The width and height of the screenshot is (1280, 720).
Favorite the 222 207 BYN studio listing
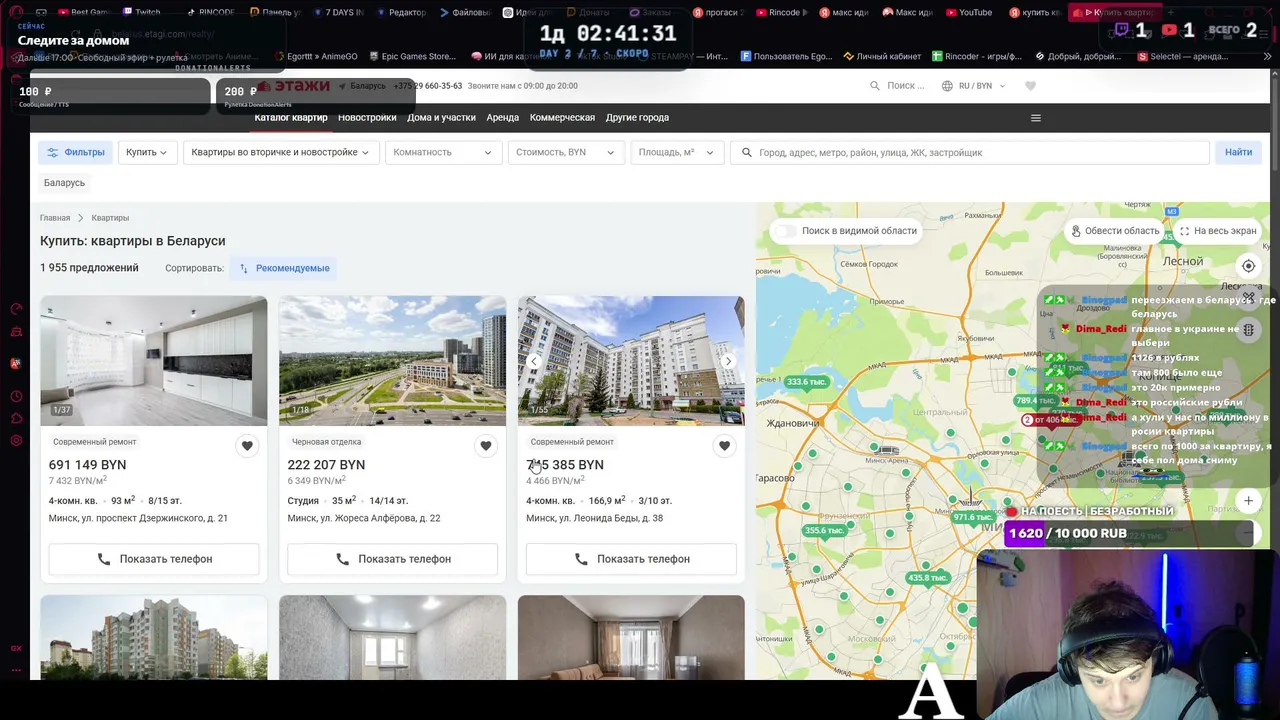pyautogui.click(x=486, y=446)
